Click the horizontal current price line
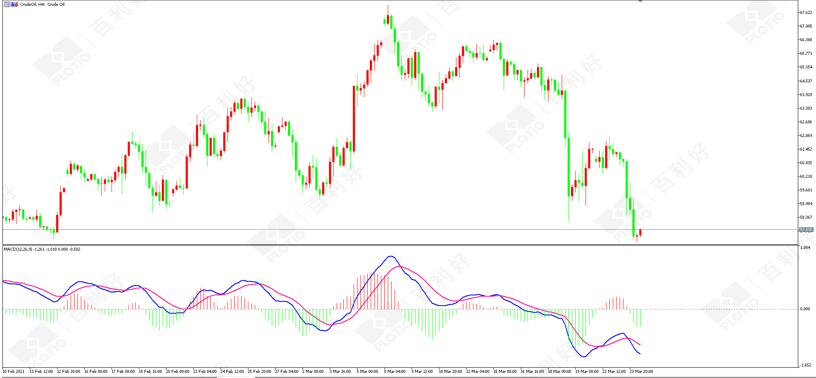The height and width of the screenshot is (378, 816). [399, 230]
